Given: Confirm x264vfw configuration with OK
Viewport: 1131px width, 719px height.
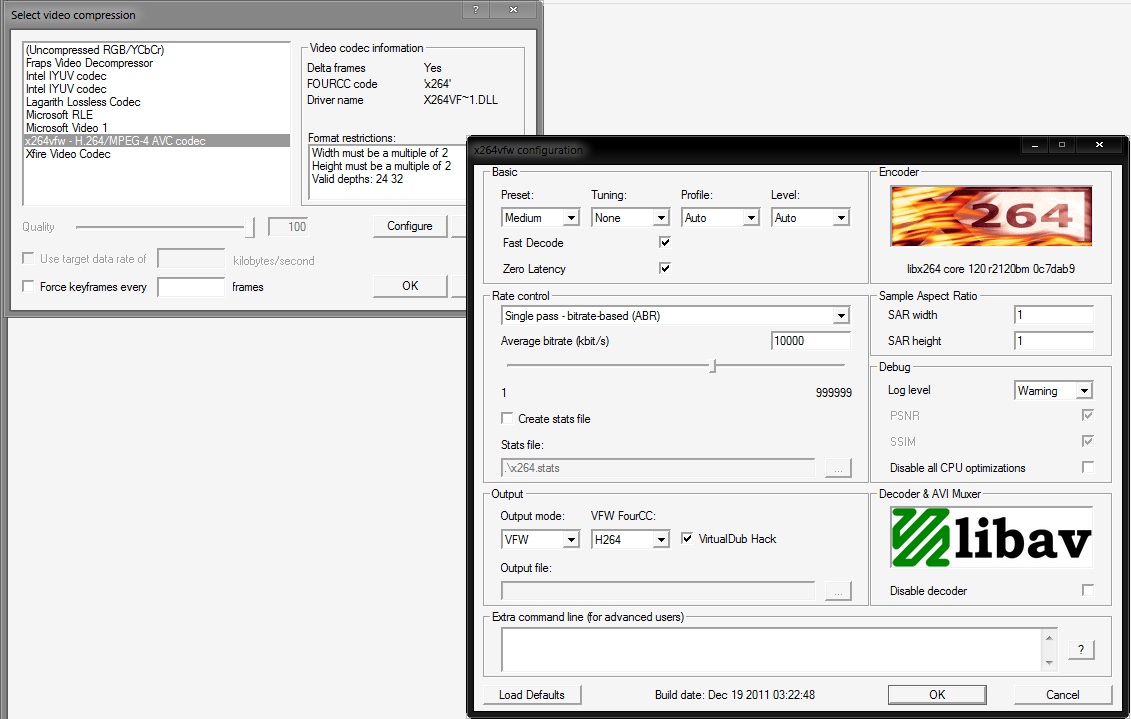Looking at the screenshot, I should click(x=937, y=694).
